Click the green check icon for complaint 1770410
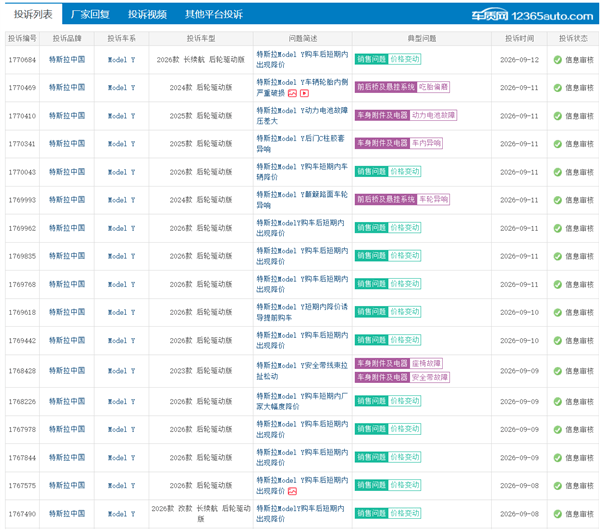This screenshot has width=600, height=530. tap(558, 116)
